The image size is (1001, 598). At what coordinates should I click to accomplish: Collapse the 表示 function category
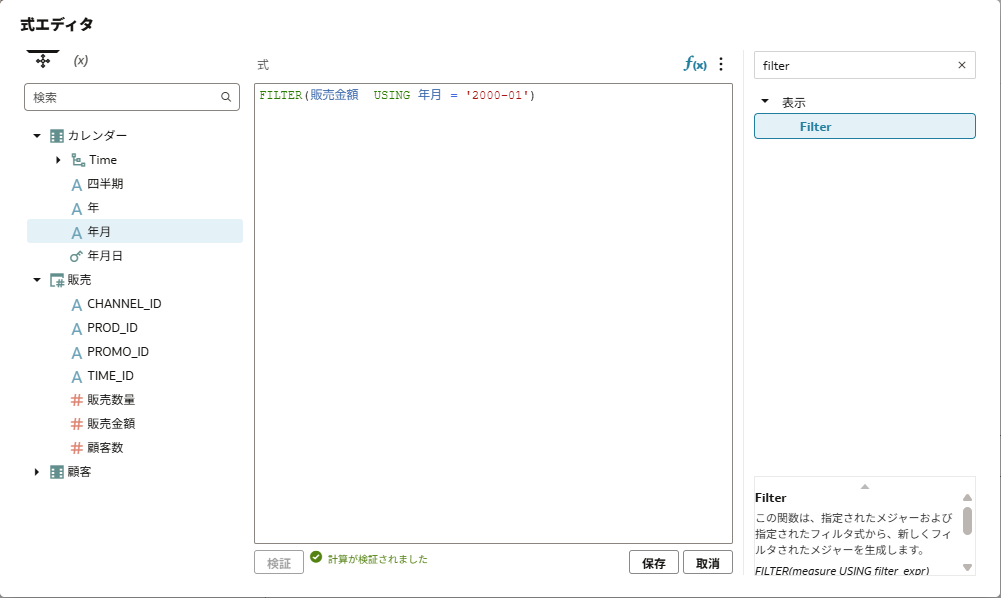point(765,102)
